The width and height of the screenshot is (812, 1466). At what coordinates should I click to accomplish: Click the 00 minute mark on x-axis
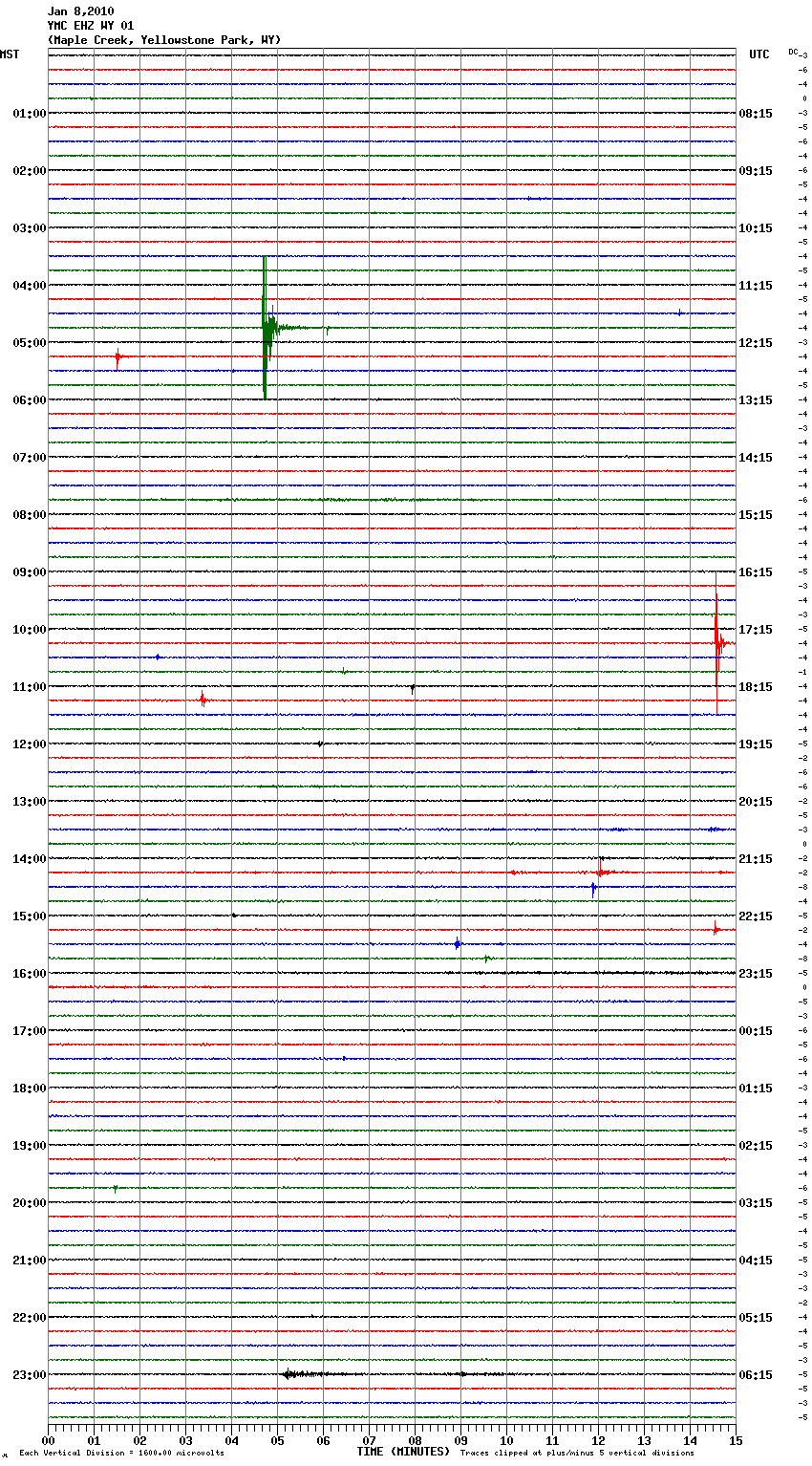(48, 1440)
